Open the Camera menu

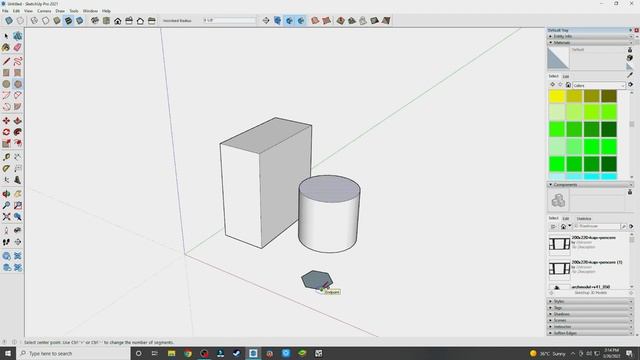click(44, 11)
